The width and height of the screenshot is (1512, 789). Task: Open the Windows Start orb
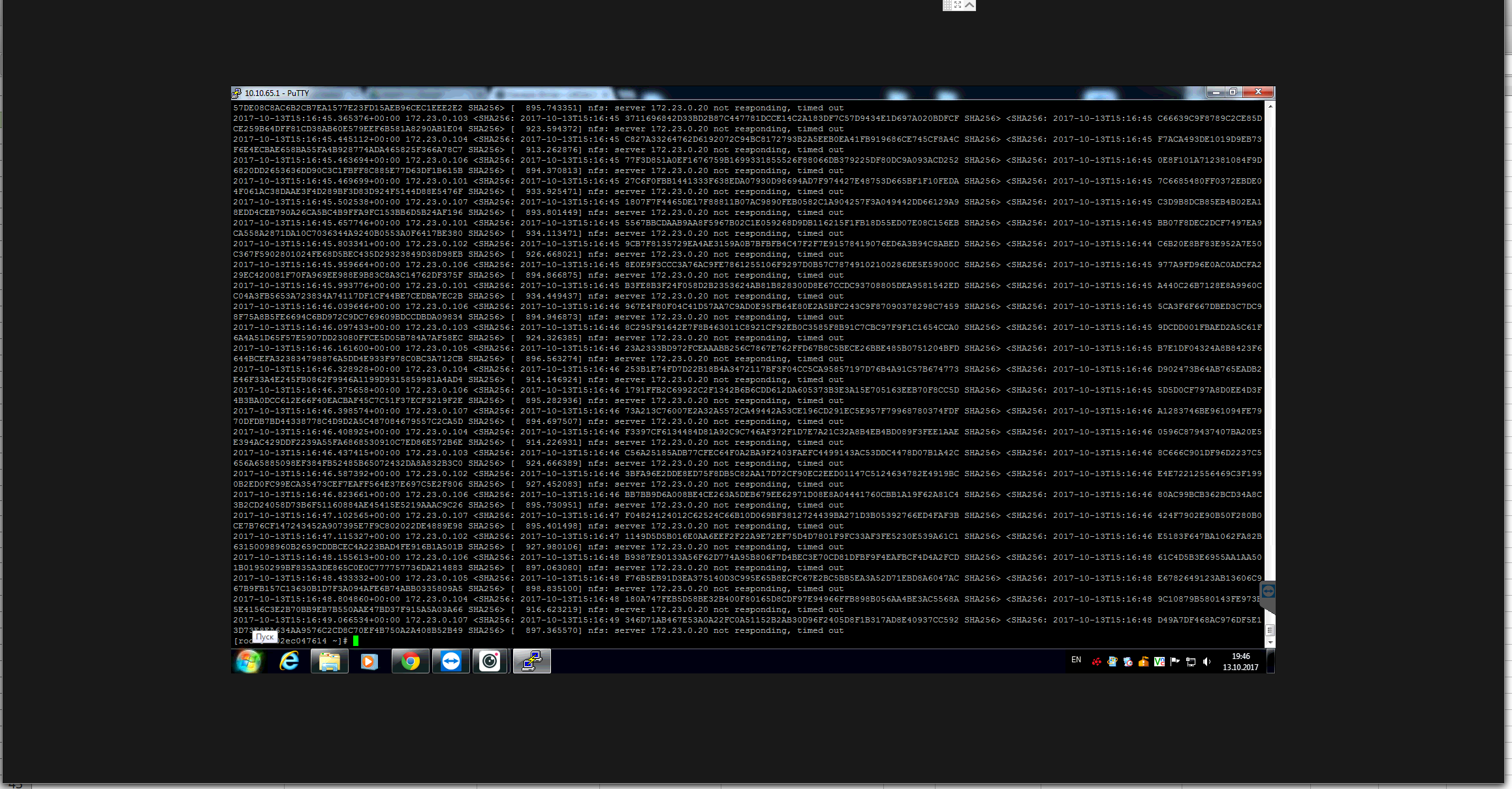pos(249,661)
